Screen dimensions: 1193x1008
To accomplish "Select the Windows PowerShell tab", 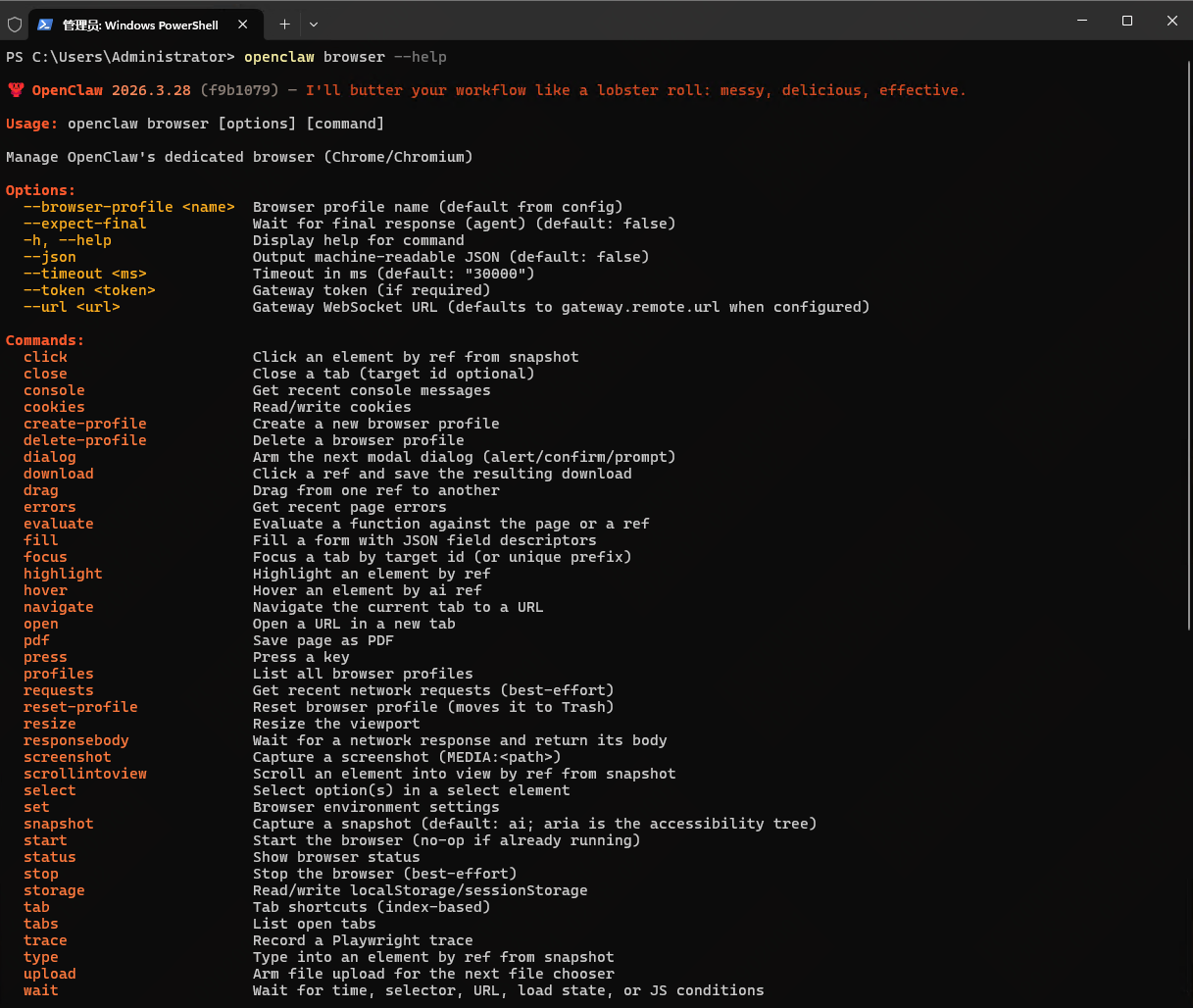I will [x=144, y=25].
